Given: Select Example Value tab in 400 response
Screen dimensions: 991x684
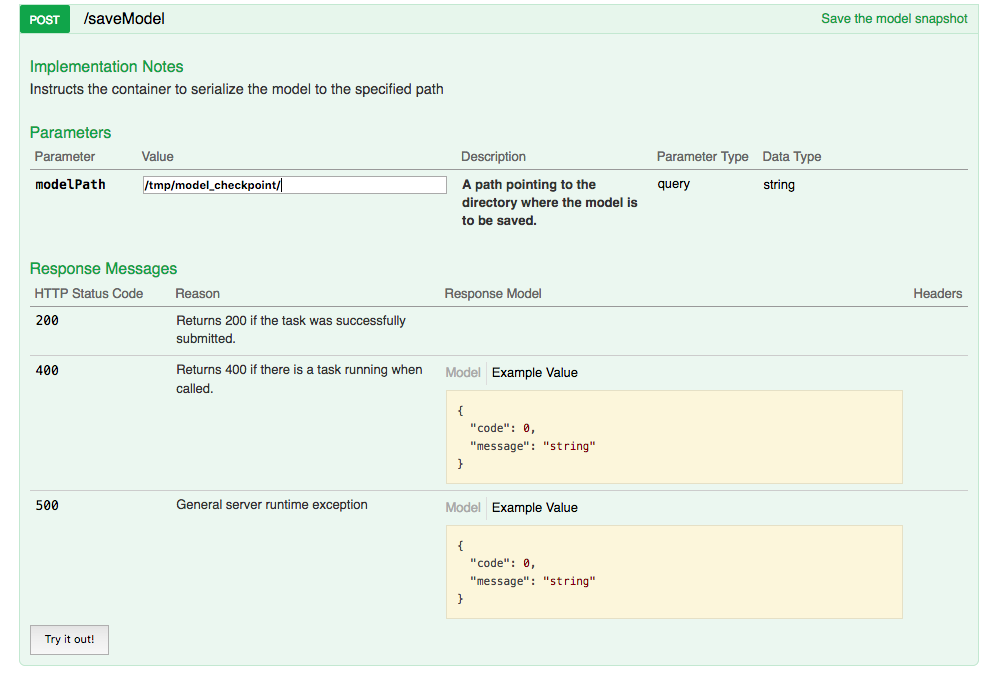Looking at the screenshot, I should [x=535, y=372].
